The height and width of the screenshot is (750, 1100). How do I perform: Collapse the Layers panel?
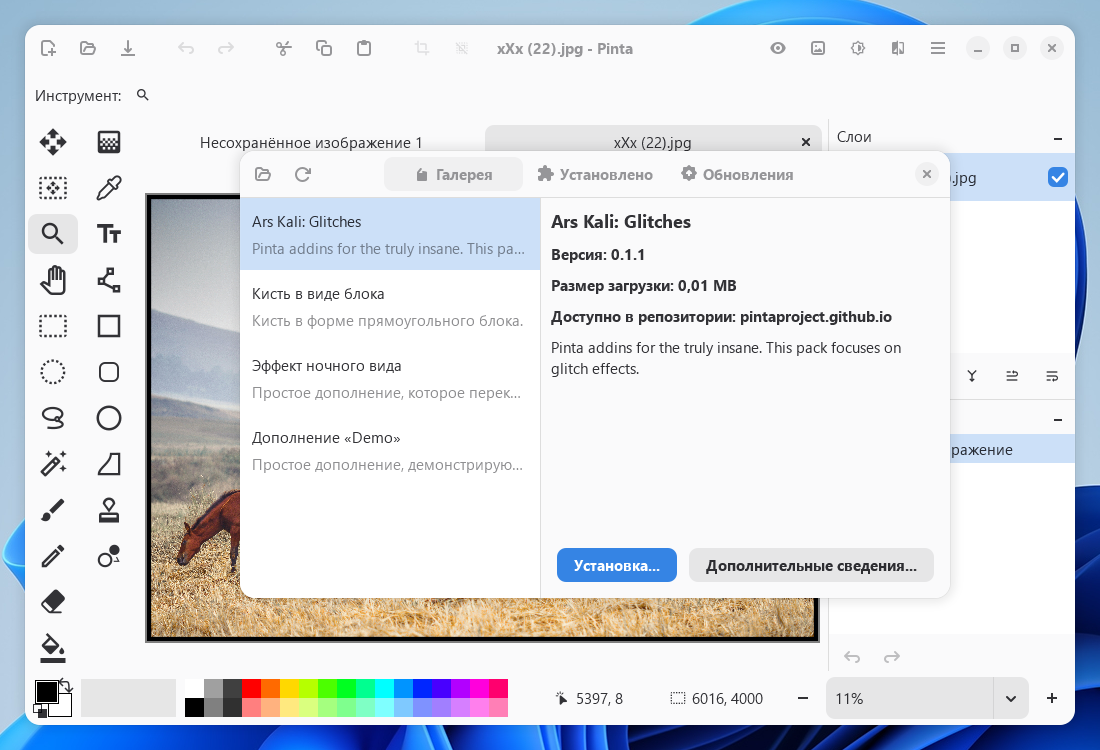pyautogui.click(x=1057, y=138)
